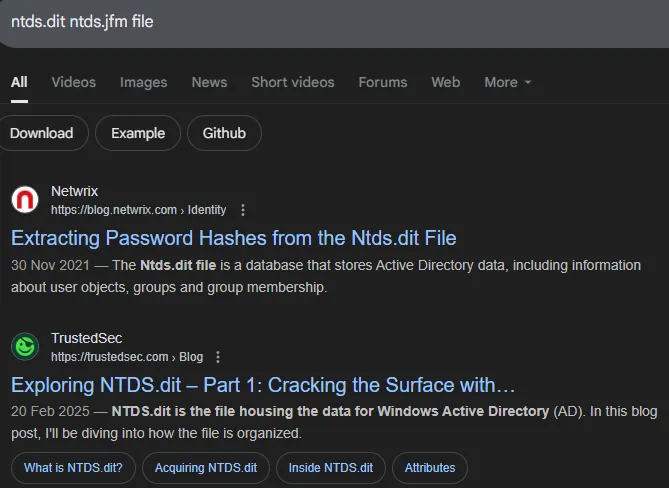
Task: Click the Netwrix favicon icon
Action: point(25,199)
